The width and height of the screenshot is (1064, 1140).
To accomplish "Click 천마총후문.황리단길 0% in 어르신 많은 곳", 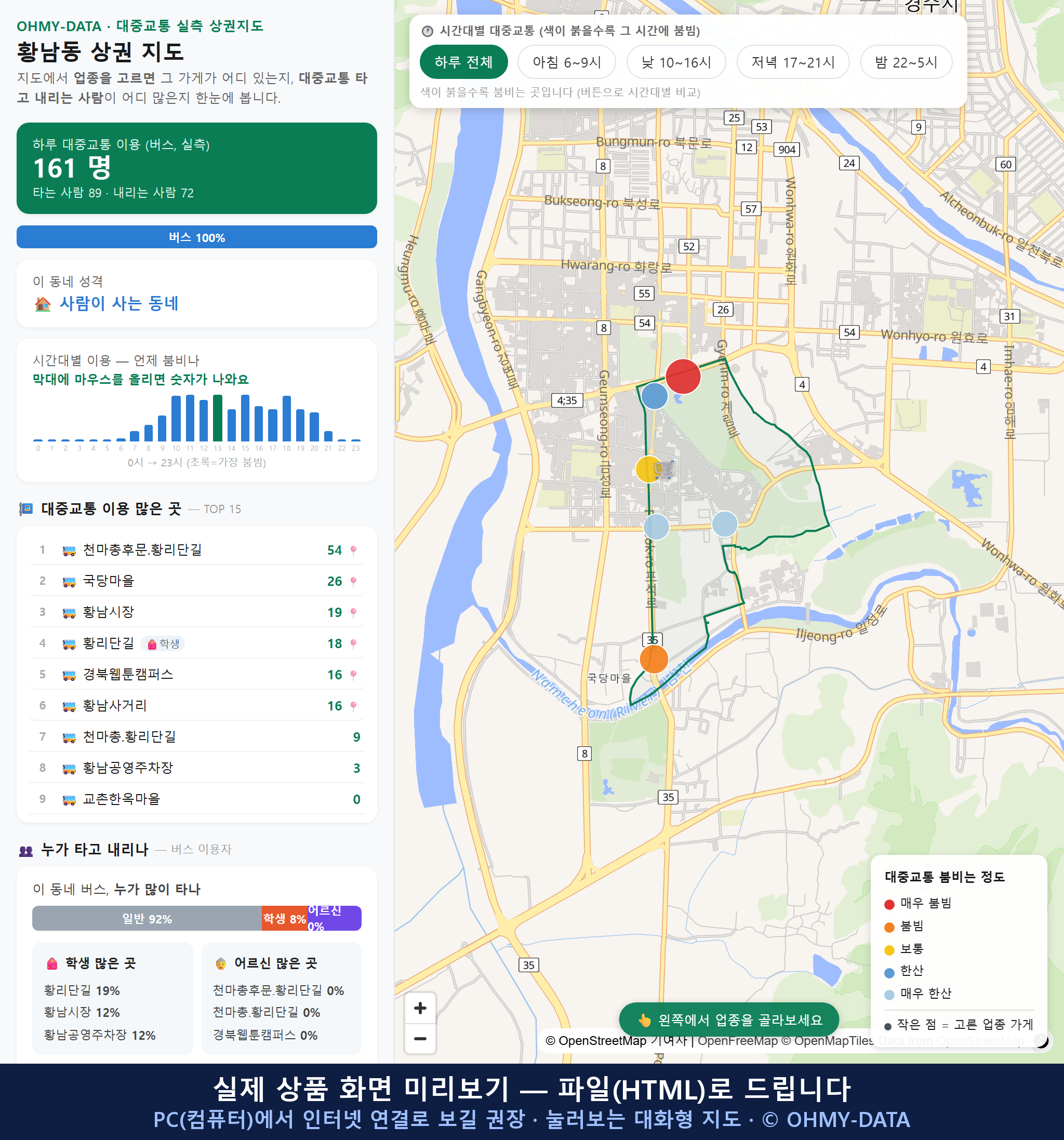I will pyautogui.click(x=278, y=990).
